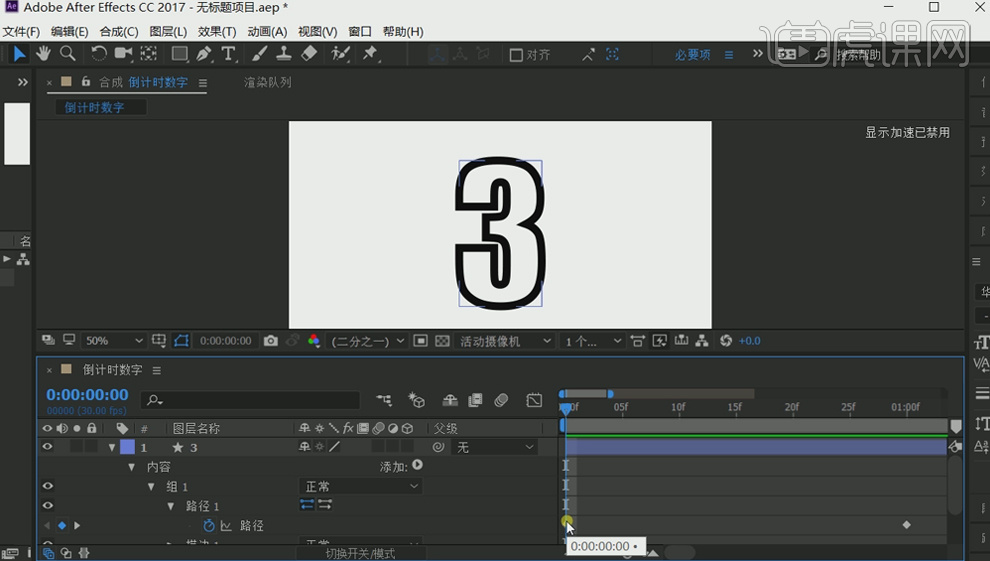Enable the 对齐 snapping checkbox
The image size is (990, 561).
pos(516,55)
